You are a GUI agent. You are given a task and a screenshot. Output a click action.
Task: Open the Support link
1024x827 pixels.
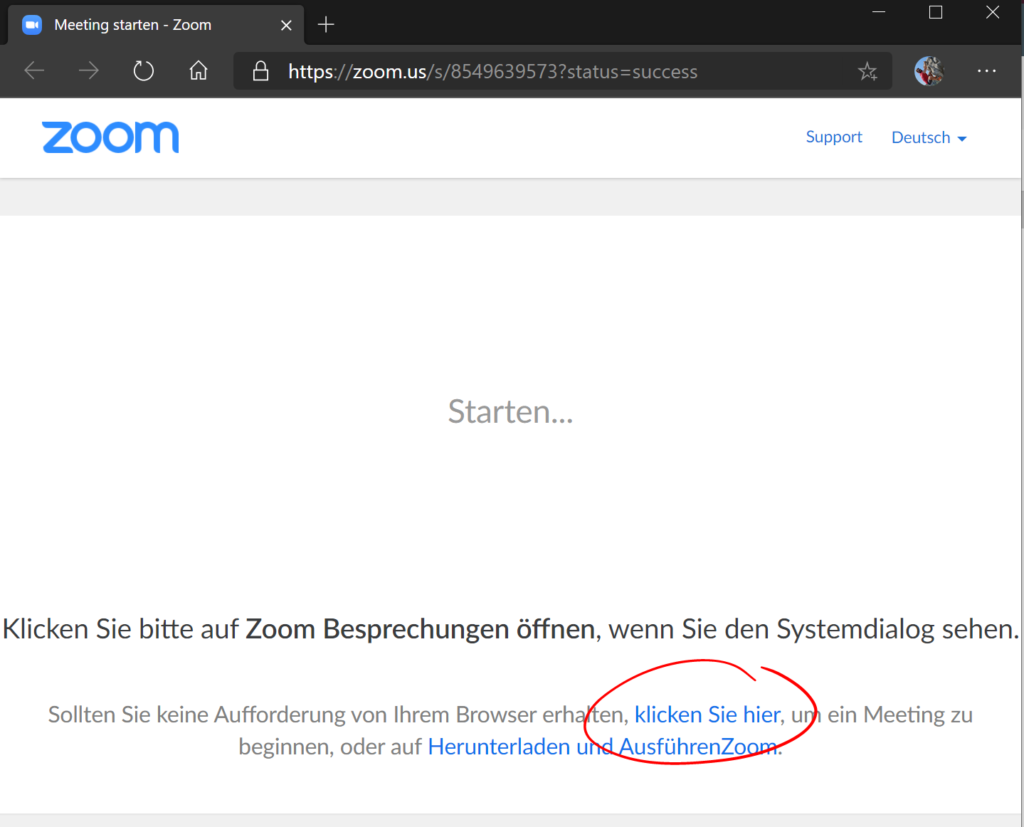pos(833,137)
